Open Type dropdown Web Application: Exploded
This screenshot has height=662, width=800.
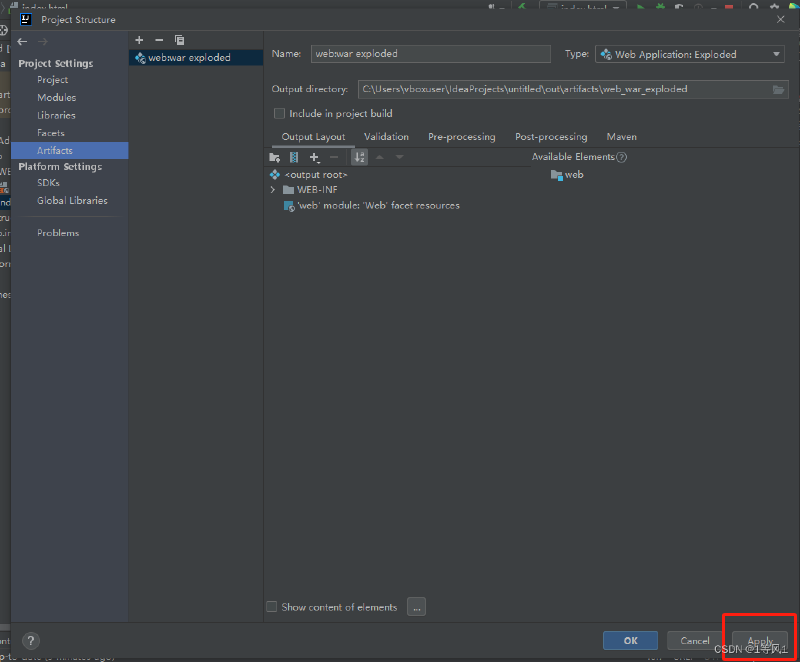coord(689,55)
